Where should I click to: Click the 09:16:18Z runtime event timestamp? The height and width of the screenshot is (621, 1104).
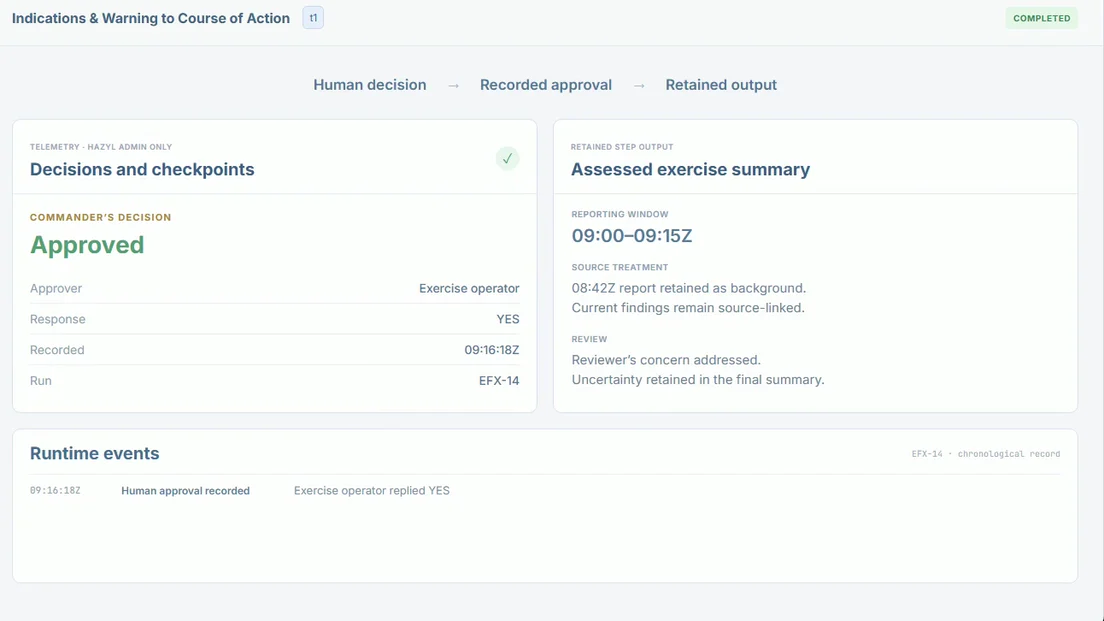(55, 491)
